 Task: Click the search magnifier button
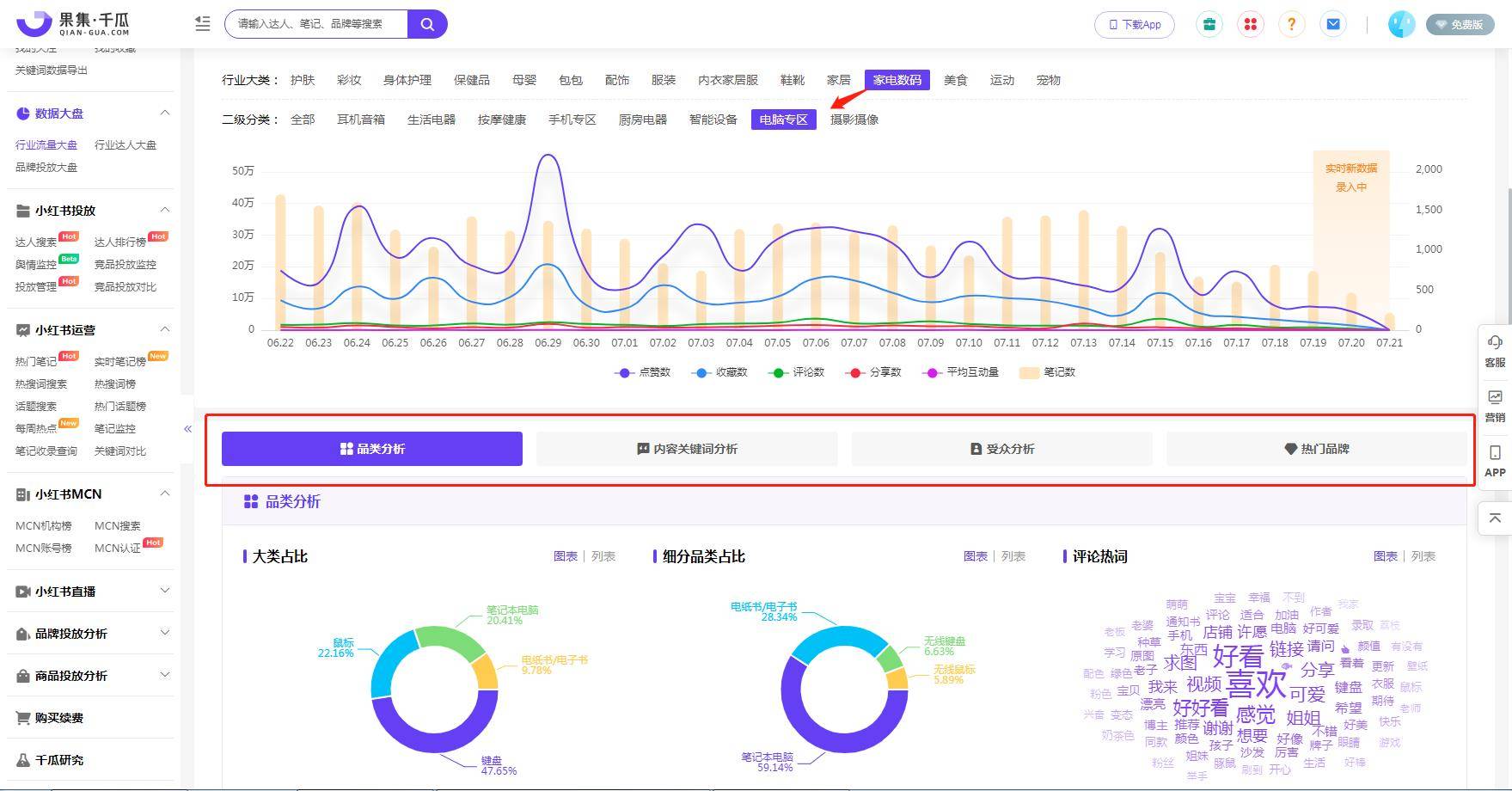point(427,24)
